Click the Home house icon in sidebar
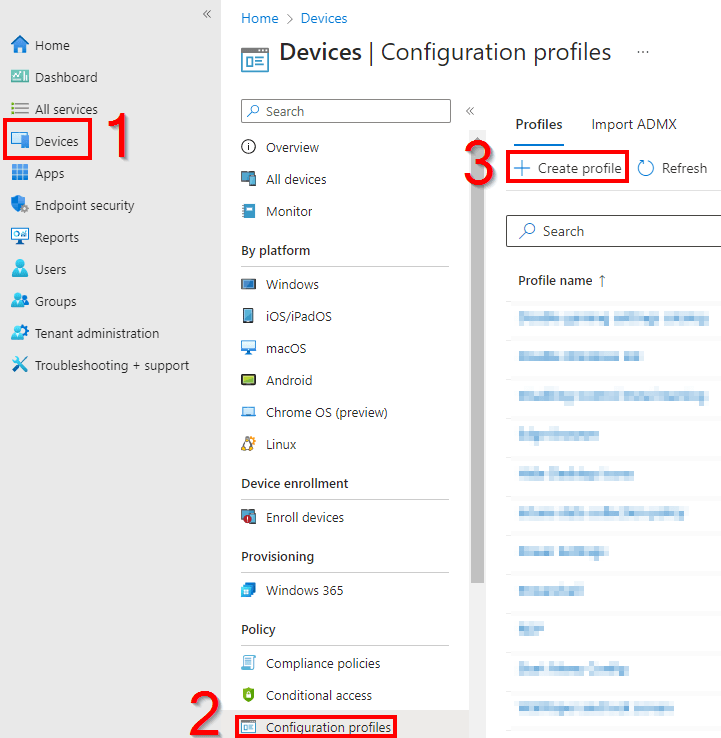Screen dimensions: 721x738 (x=20, y=45)
